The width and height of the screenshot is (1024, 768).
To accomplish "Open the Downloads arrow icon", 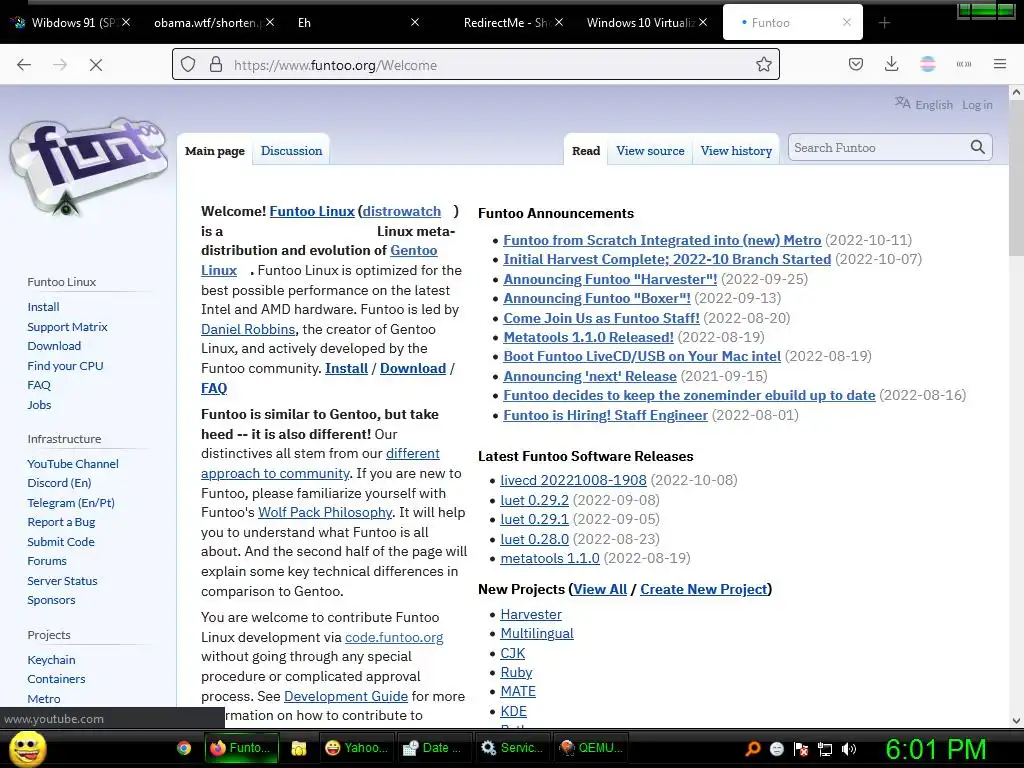I will click(x=891, y=64).
